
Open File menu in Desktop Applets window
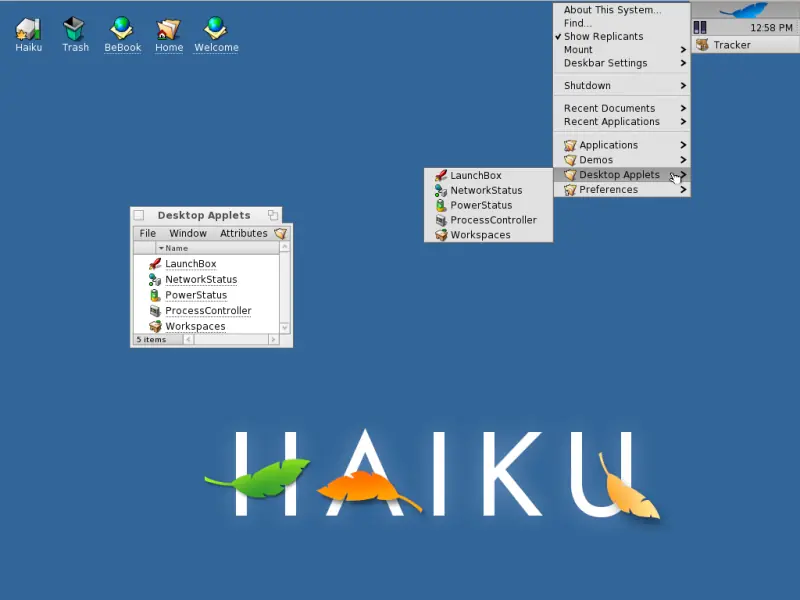tap(147, 233)
